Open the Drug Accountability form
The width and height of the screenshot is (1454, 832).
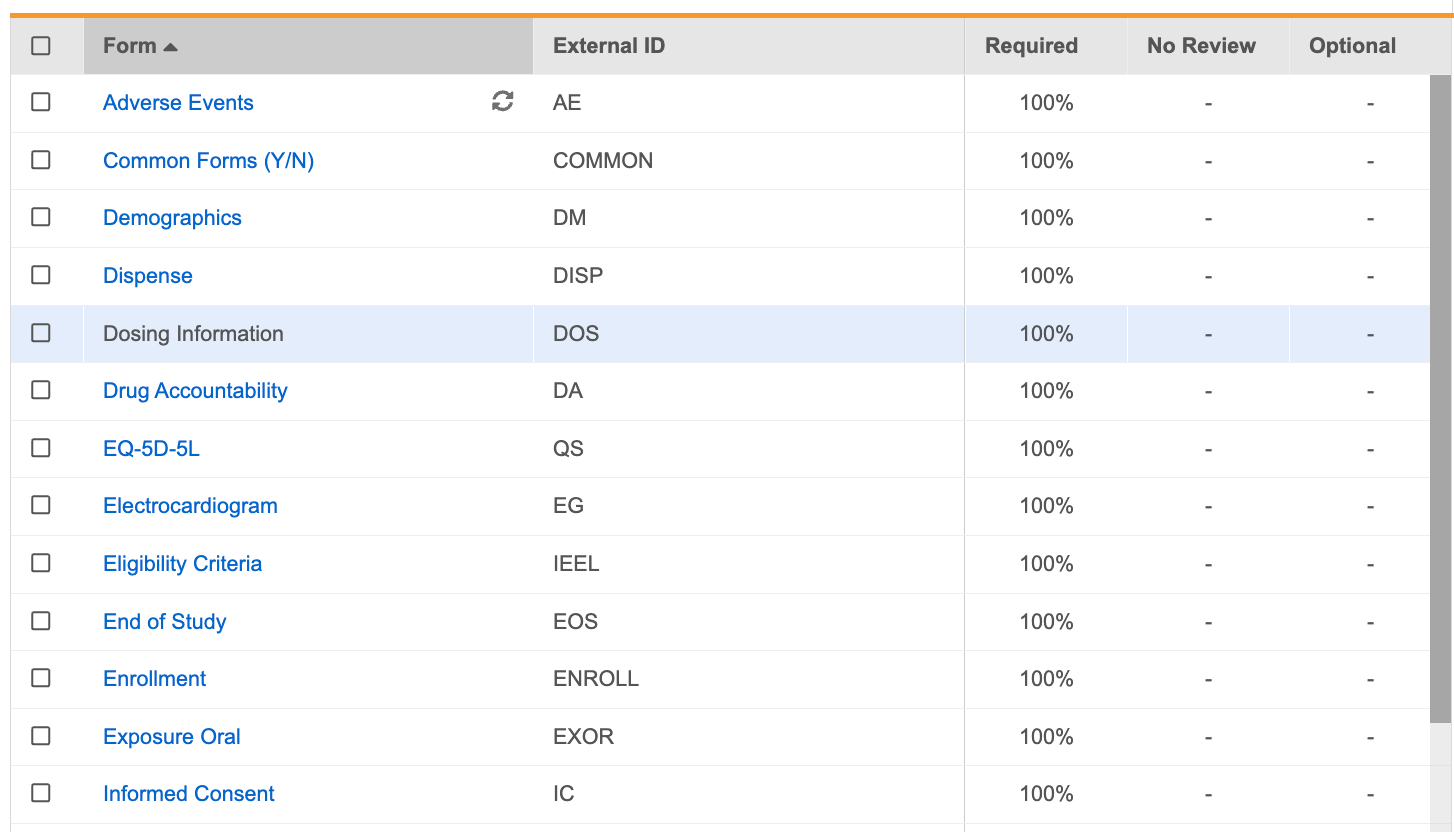195,391
